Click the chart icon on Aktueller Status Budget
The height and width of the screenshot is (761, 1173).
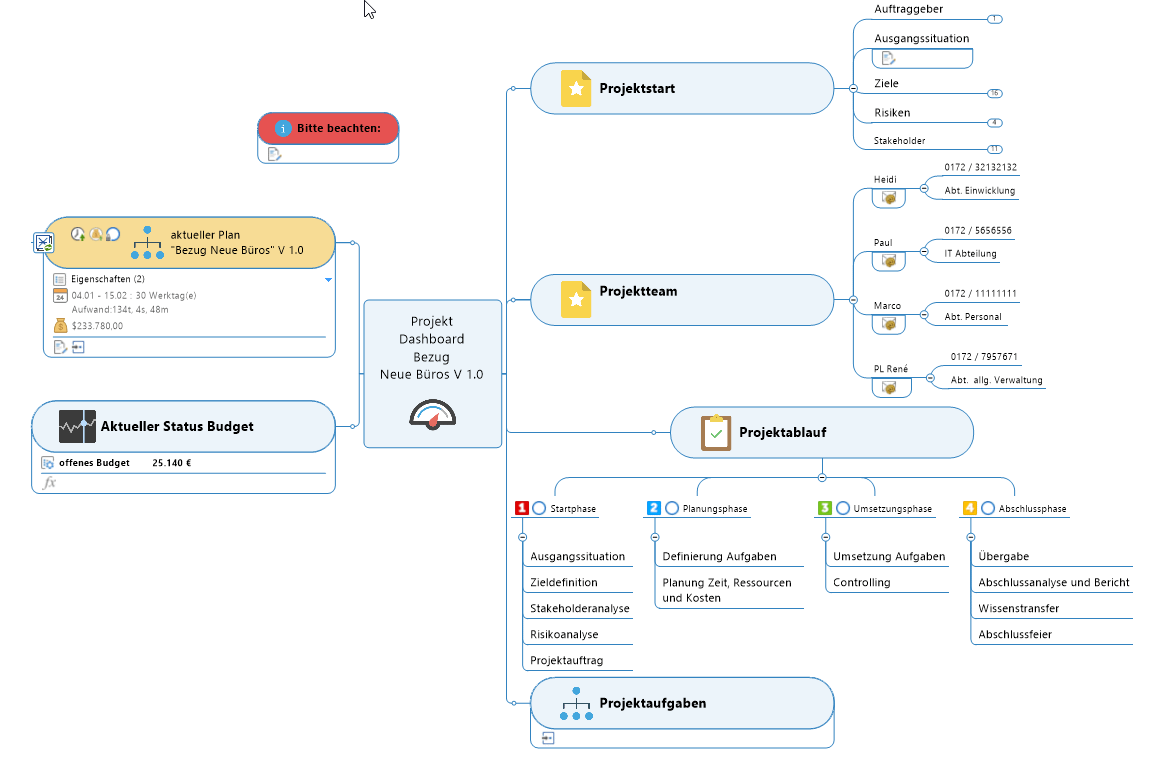click(77, 427)
